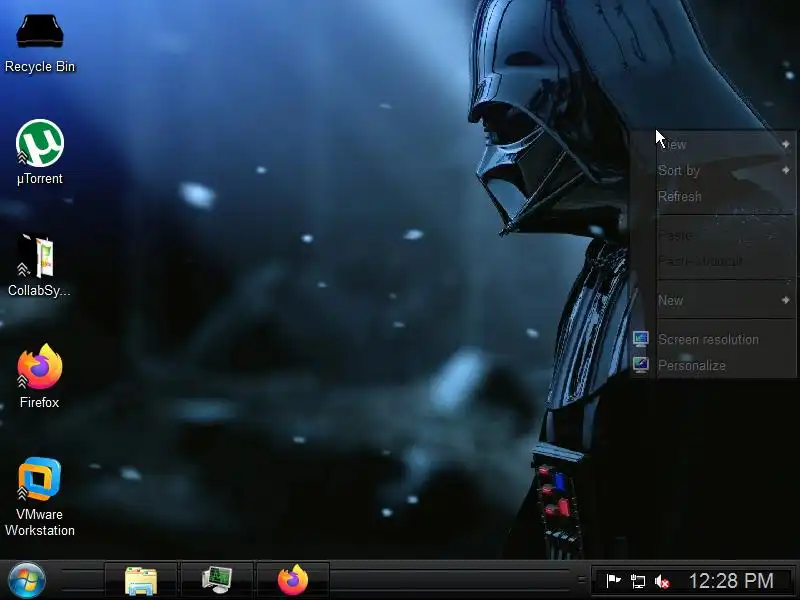
Task: Click the muted volume tray icon
Action: tap(662, 581)
